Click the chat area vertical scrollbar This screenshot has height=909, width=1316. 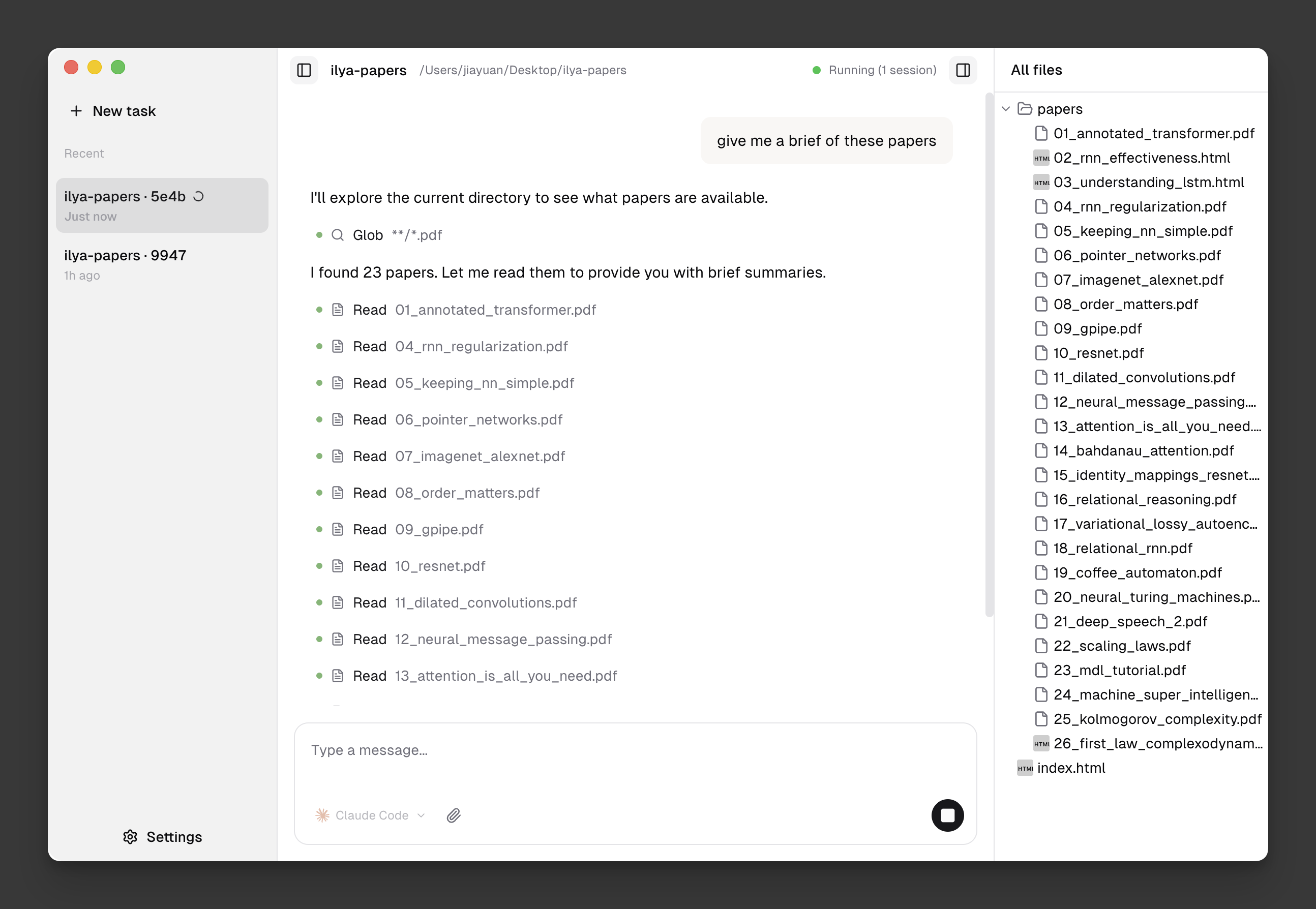[989, 353]
